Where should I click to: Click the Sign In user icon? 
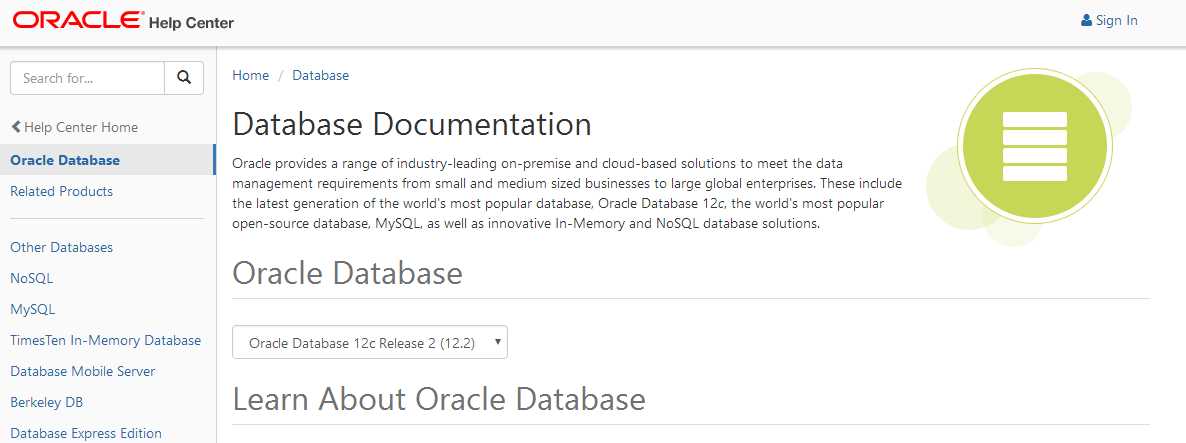coord(1087,20)
